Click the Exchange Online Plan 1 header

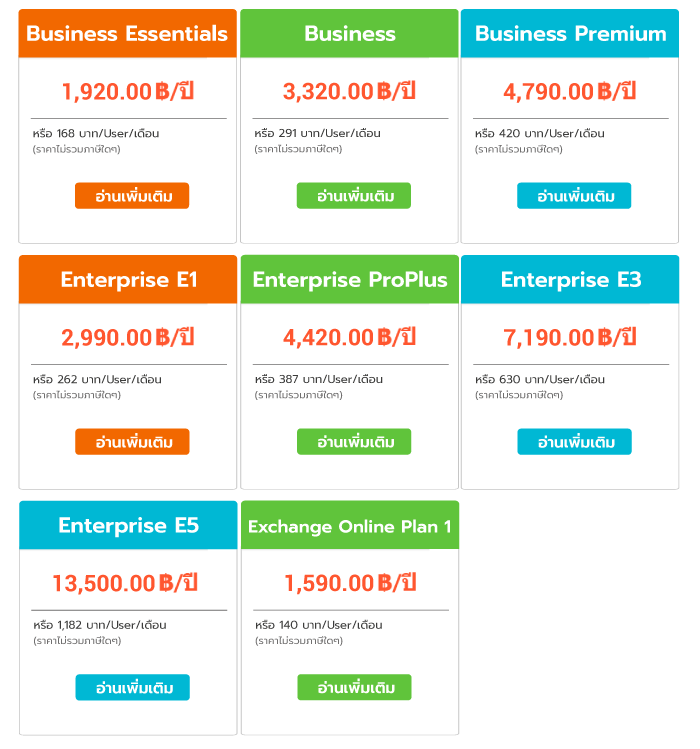pos(349,526)
